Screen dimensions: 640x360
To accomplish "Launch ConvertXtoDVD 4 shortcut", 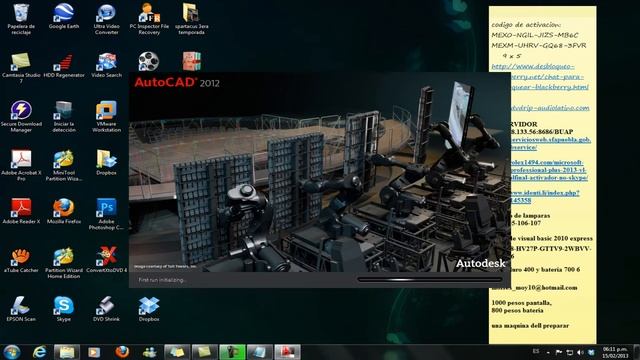I will tap(107, 260).
